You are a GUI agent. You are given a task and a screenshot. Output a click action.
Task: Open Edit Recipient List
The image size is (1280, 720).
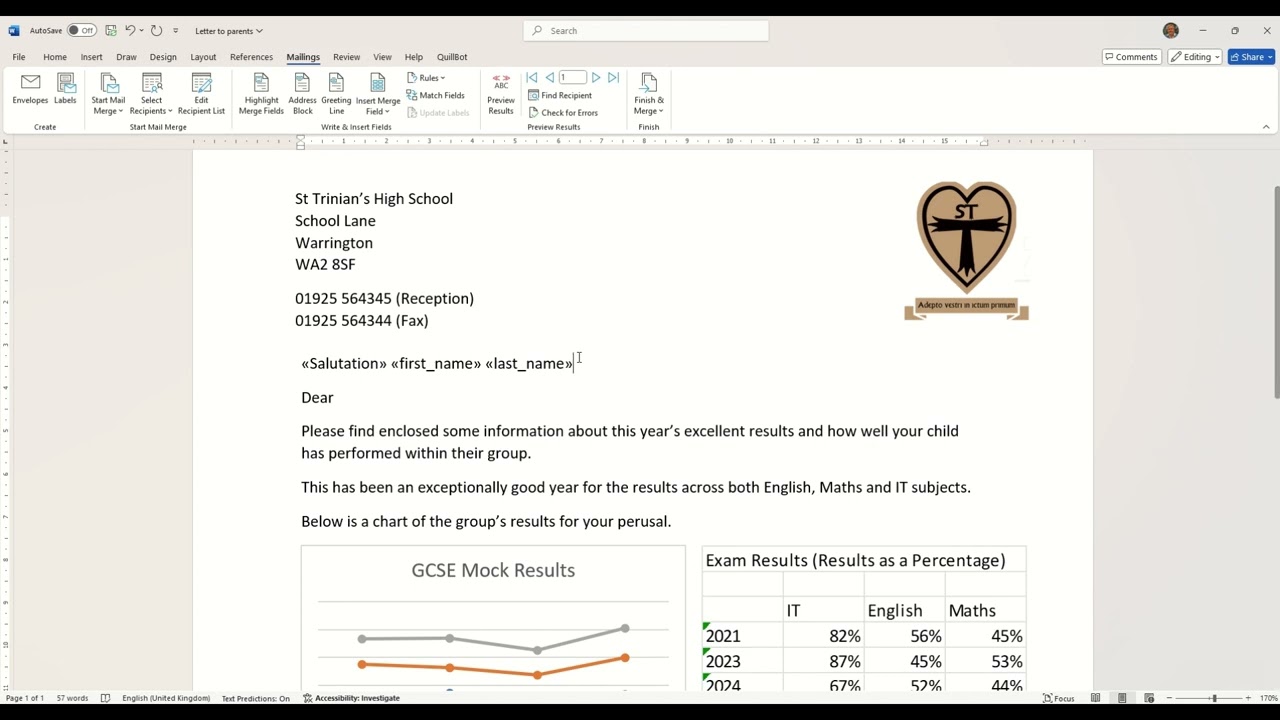pos(201,94)
